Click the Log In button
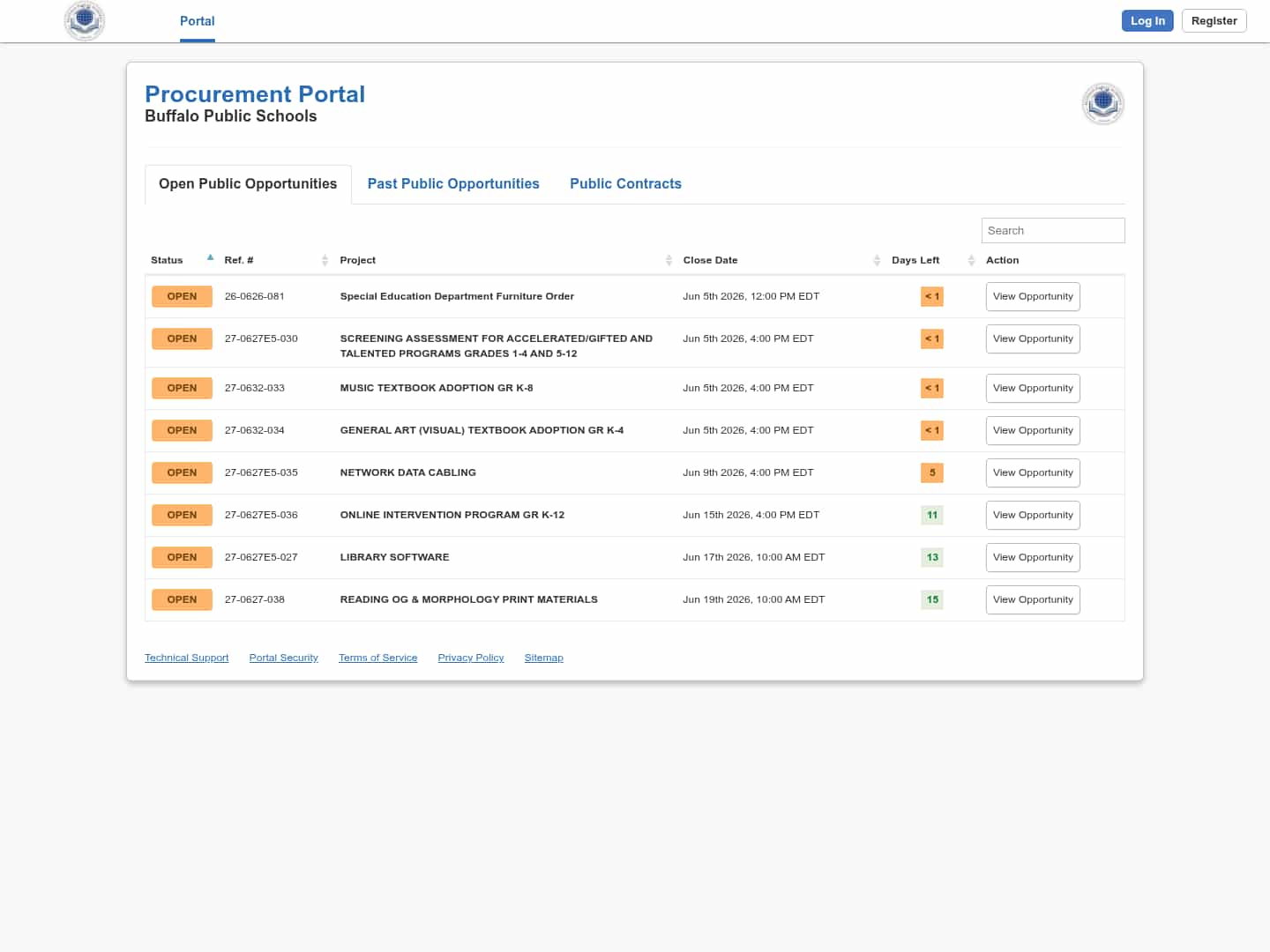The width and height of the screenshot is (1270, 952). coord(1147,20)
